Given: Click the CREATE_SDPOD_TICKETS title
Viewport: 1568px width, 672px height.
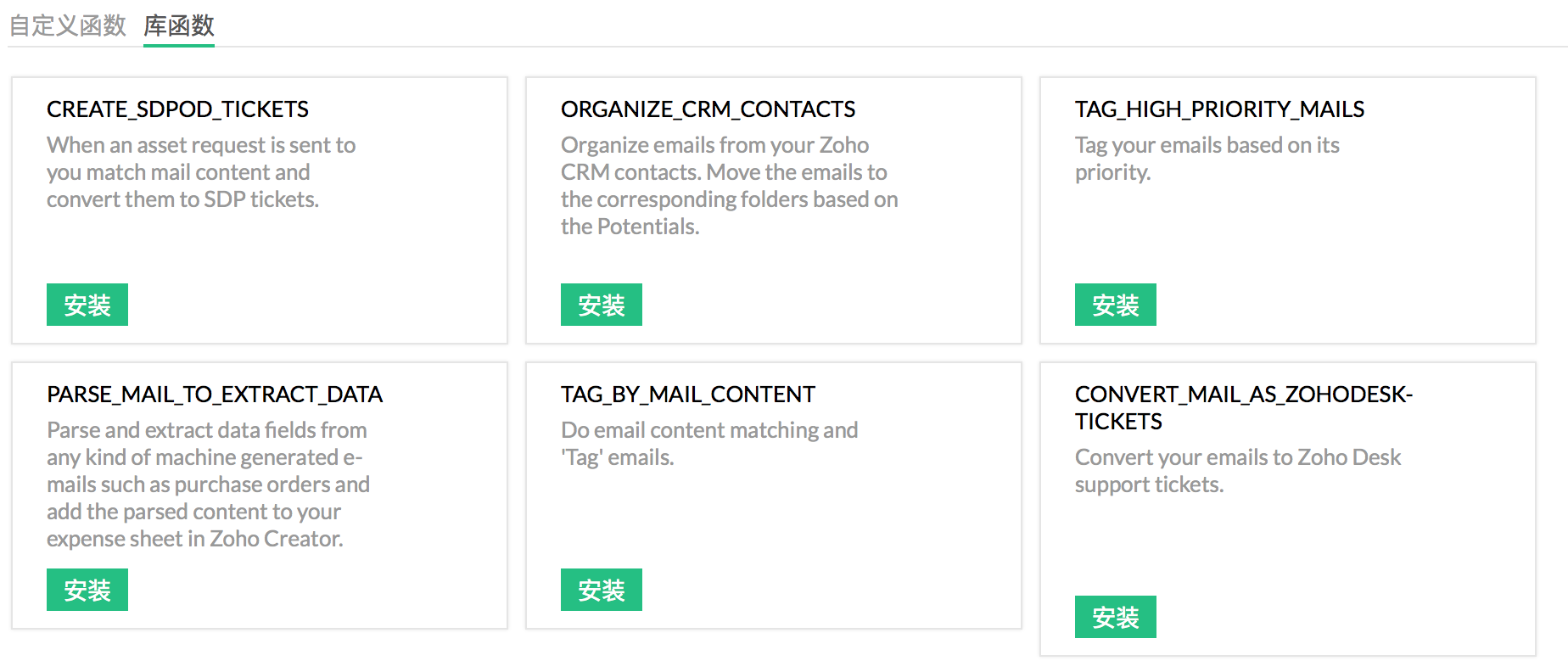Looking at the screenshot, I should point(177,109).
